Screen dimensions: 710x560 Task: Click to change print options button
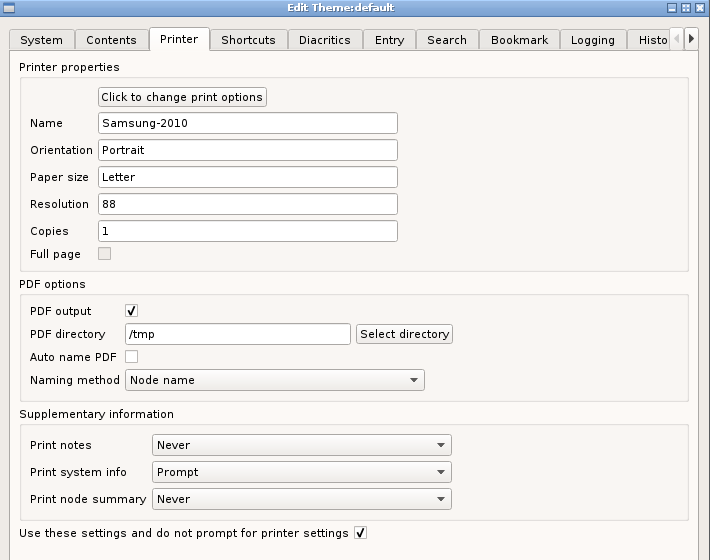(x=182, y=97)
